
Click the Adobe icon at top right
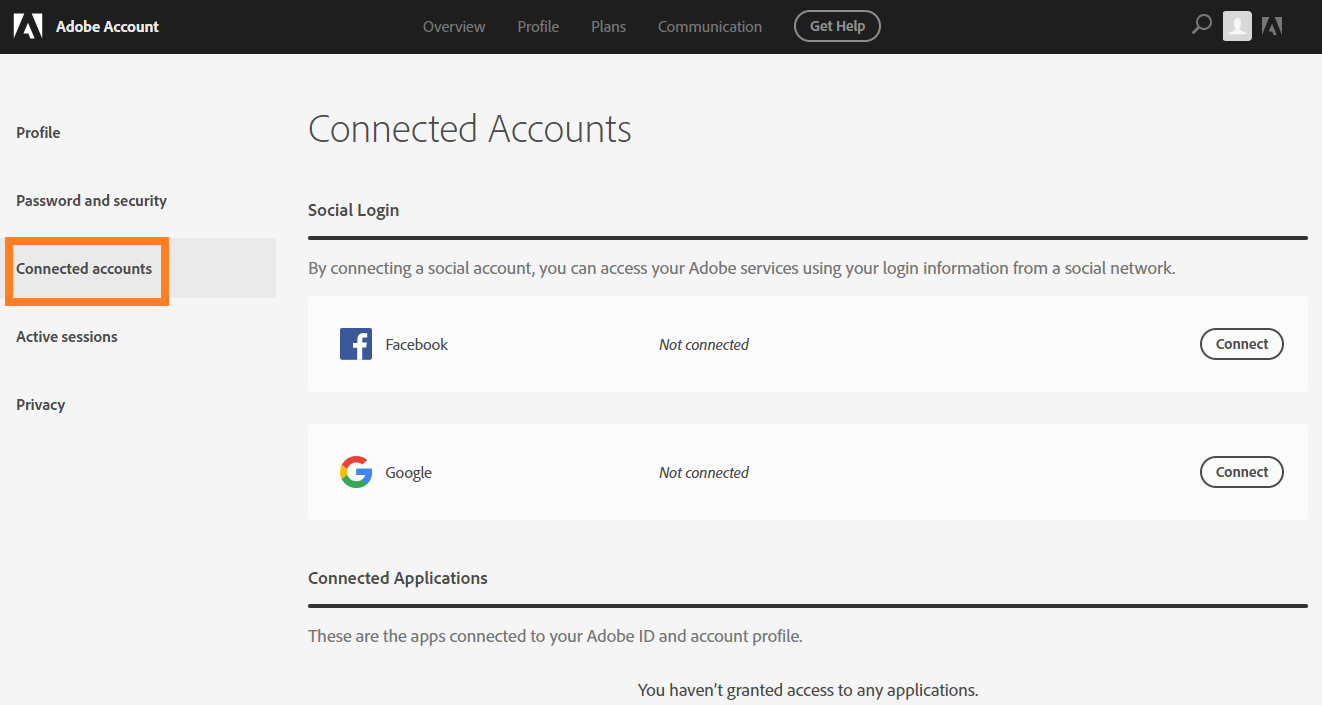click(1272, 26)
